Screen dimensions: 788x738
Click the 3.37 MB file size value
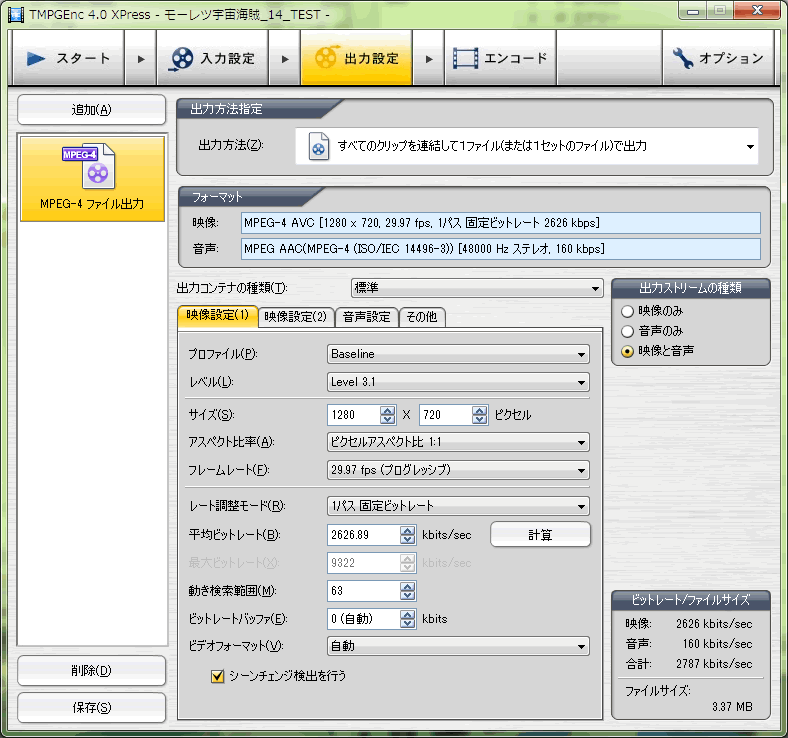click(x=732, y=707)
